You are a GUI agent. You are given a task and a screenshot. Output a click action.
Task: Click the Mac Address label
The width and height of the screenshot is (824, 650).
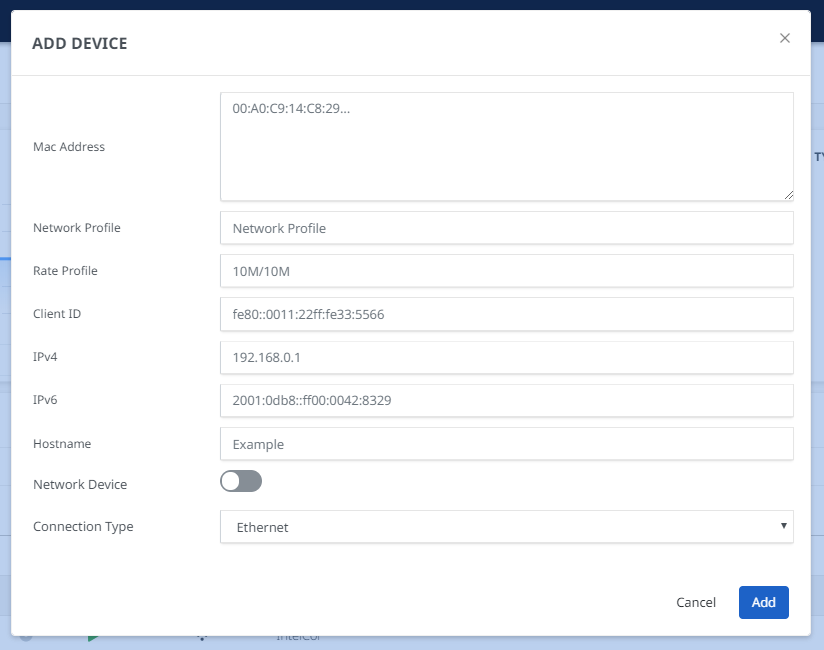tap(69, 147)
